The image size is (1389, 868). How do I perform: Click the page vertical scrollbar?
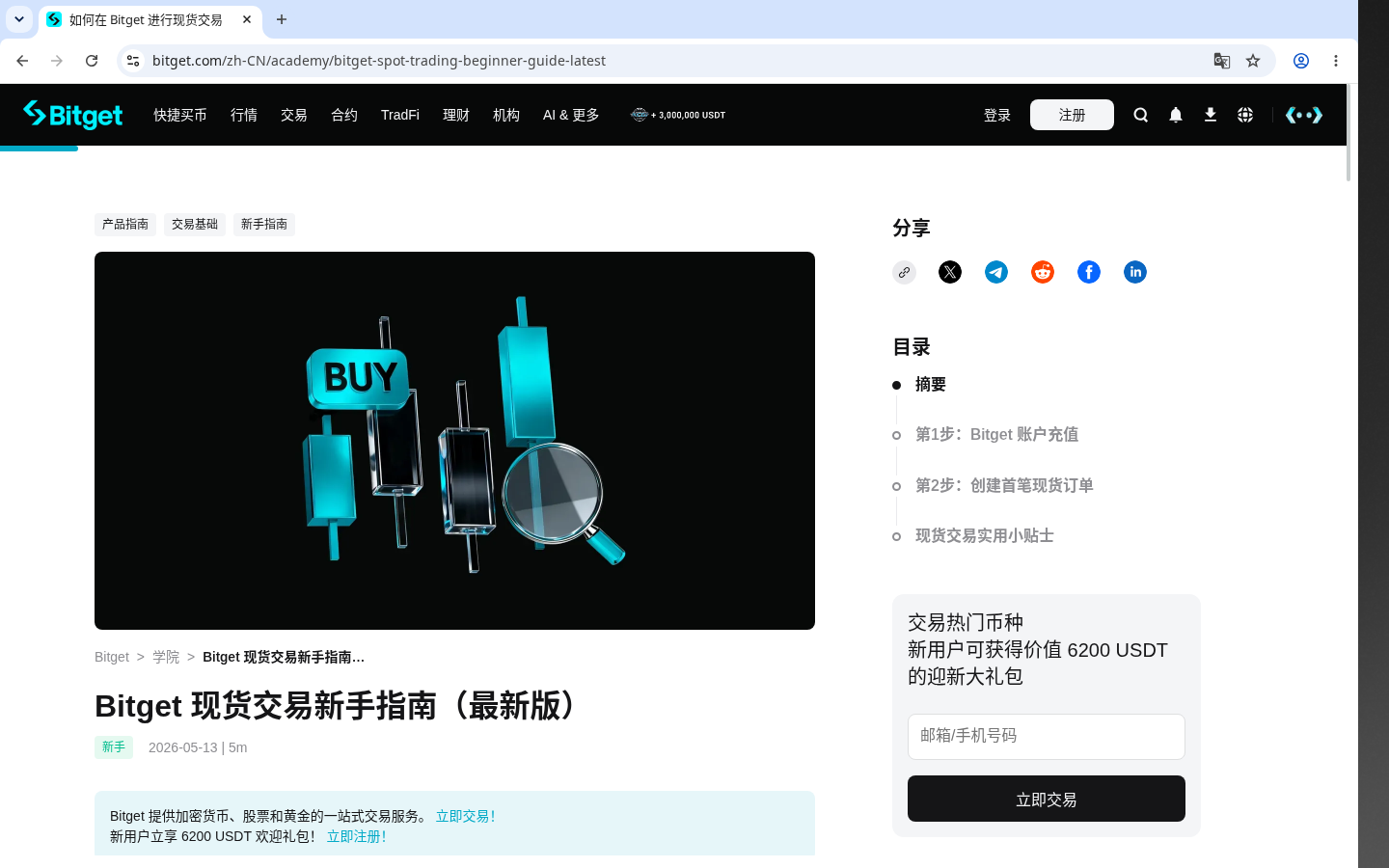click(x=1348, y=133)
